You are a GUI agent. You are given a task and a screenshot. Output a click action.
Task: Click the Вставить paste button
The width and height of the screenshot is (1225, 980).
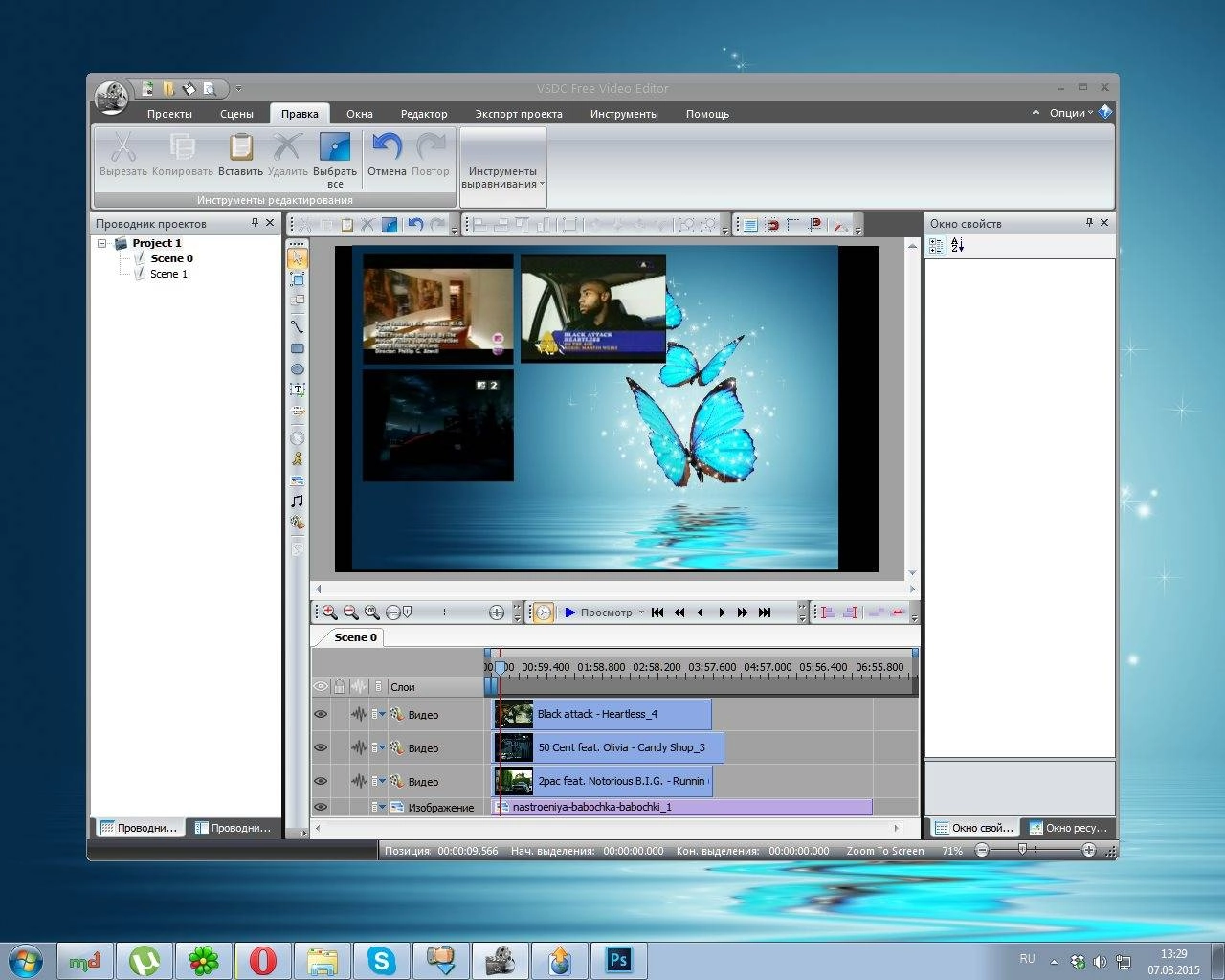(x=240, y=155)
